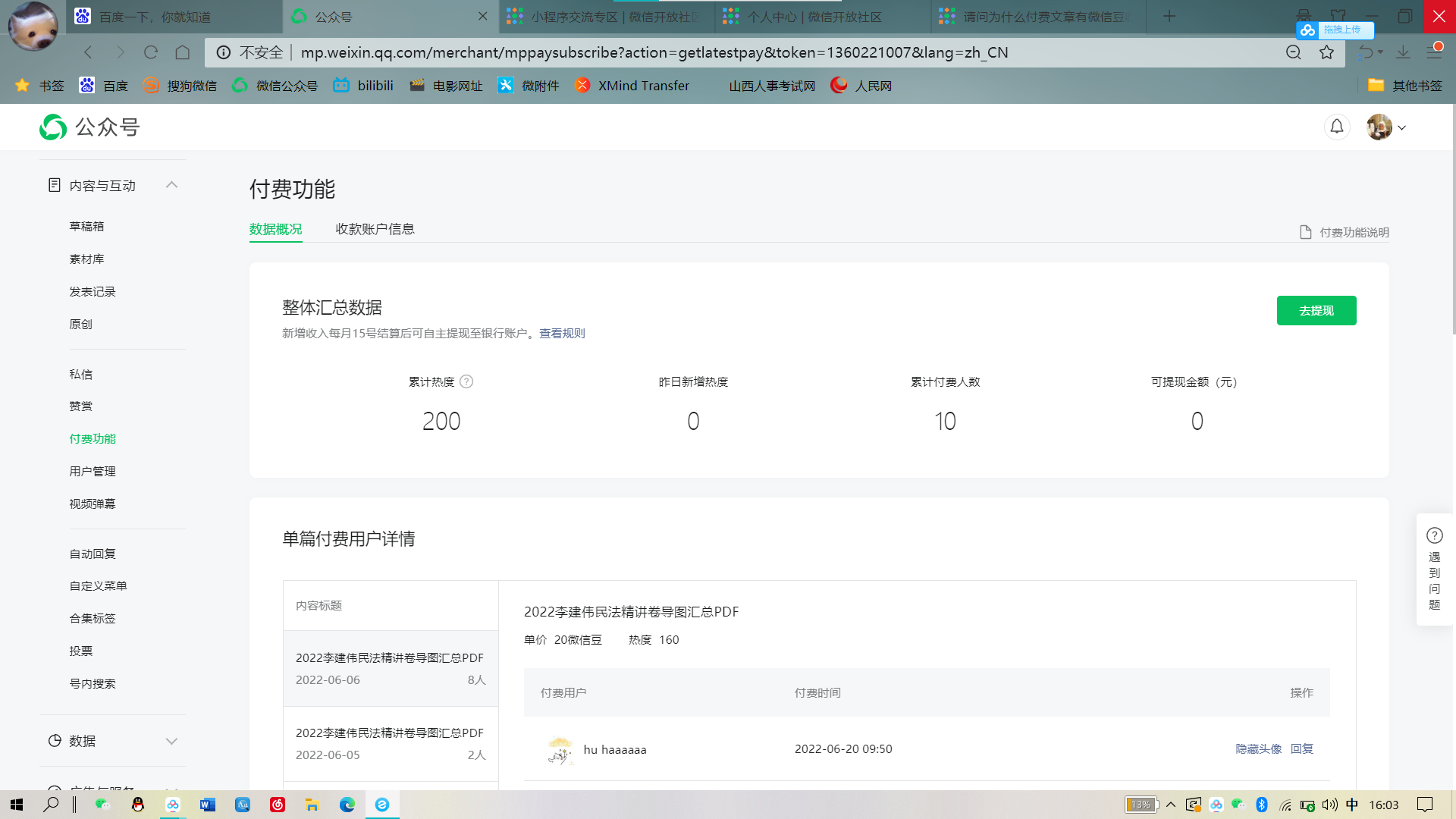Click the browser reload icon

(151, 52)
